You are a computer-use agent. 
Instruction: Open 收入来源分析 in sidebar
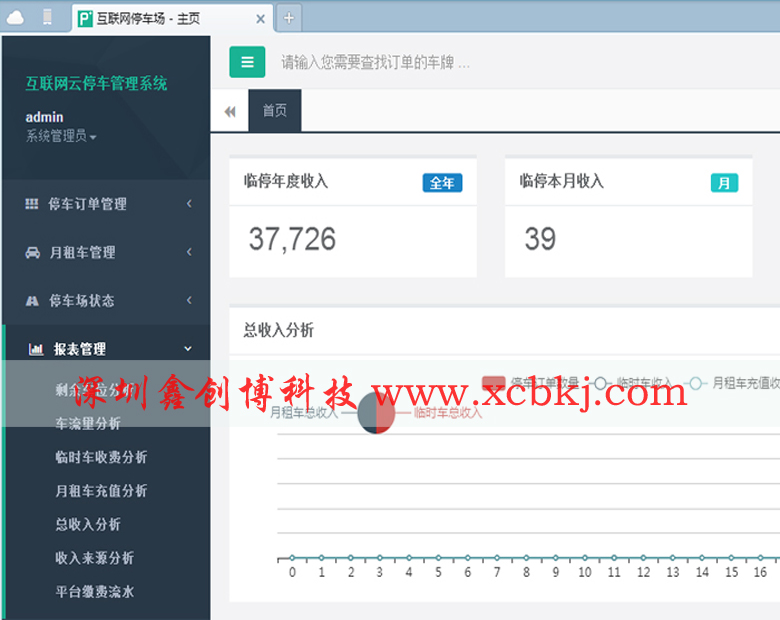(94, 558)
